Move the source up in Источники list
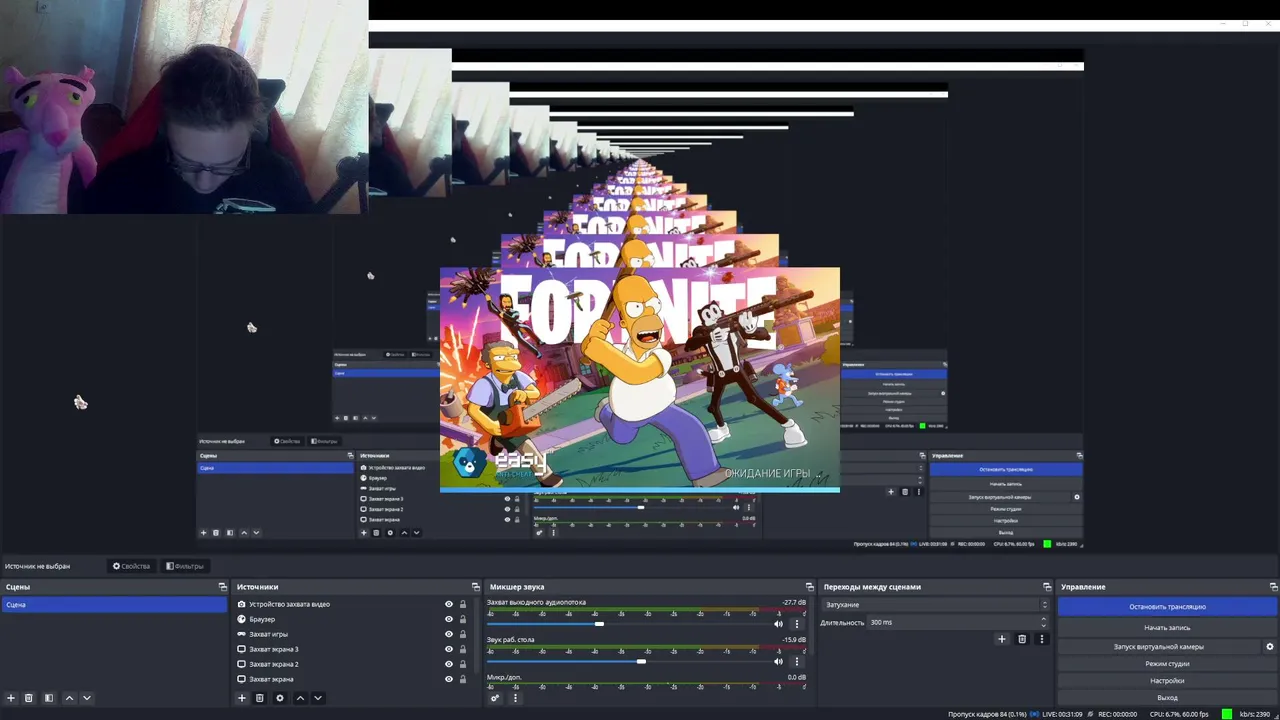This screenshot has height=720, width=1280. point(300,698)
